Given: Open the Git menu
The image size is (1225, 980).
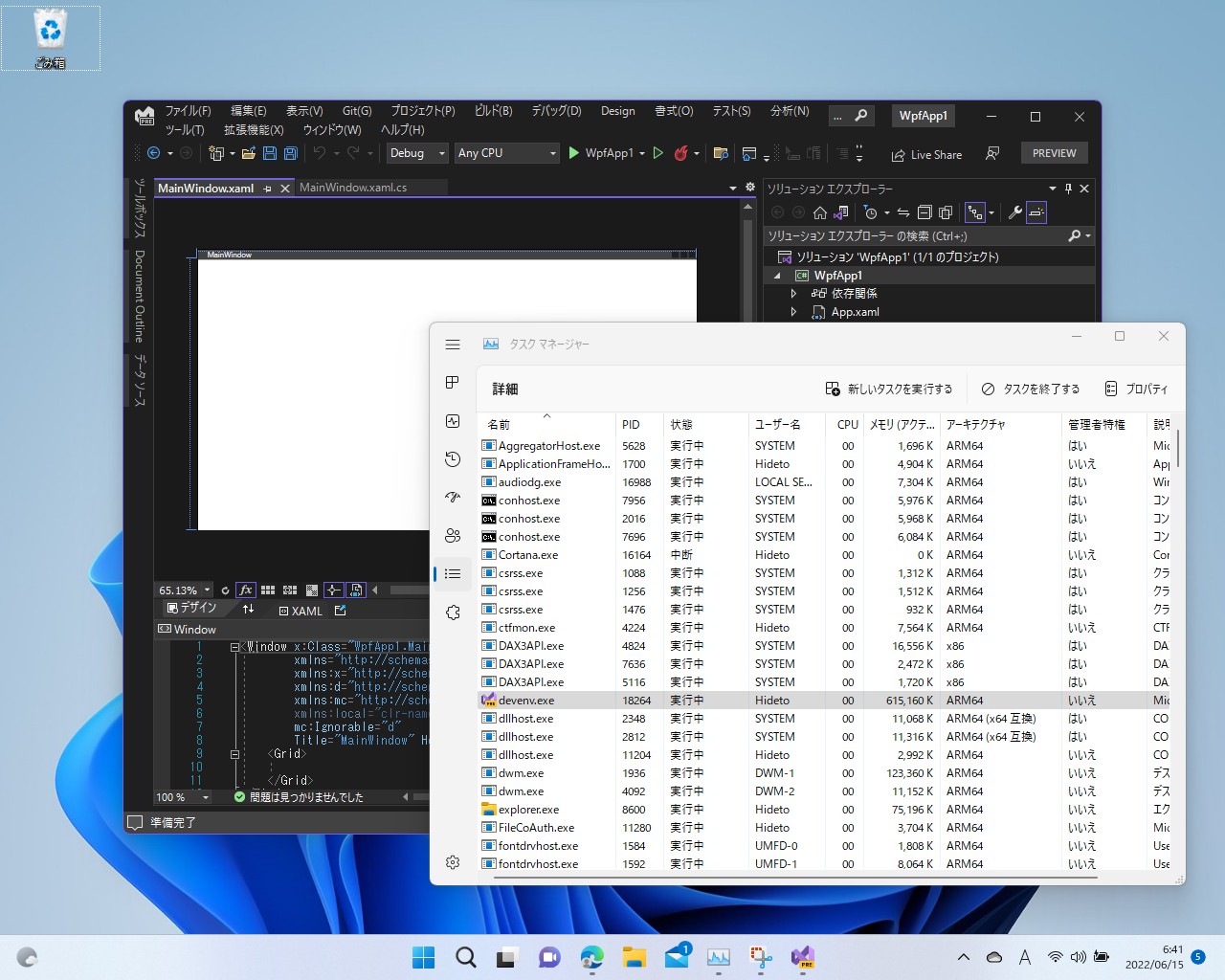Looking at the screenshot, I should tap(356, 110).
